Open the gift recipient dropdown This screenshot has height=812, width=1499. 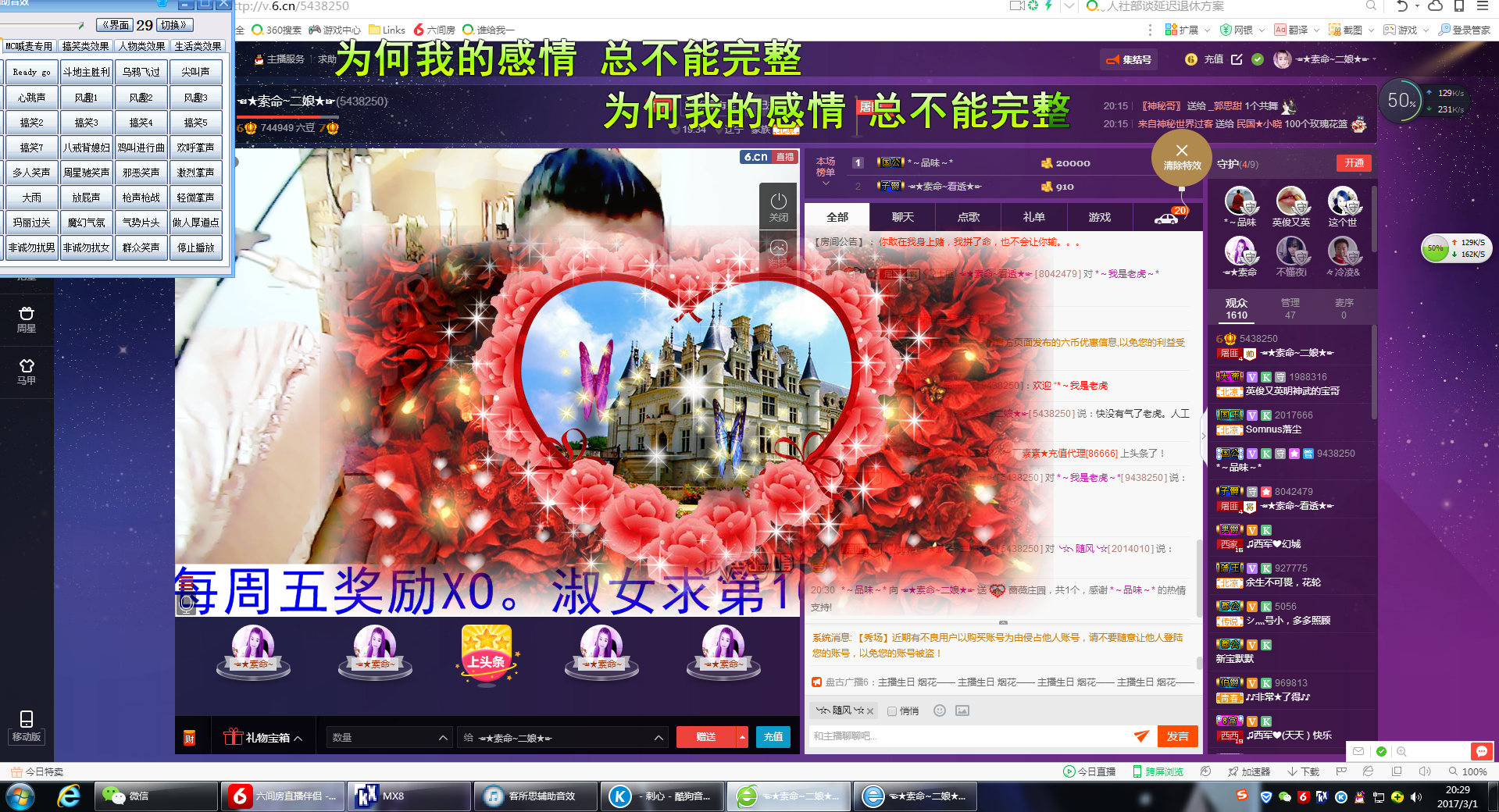[x=562, y=737]
